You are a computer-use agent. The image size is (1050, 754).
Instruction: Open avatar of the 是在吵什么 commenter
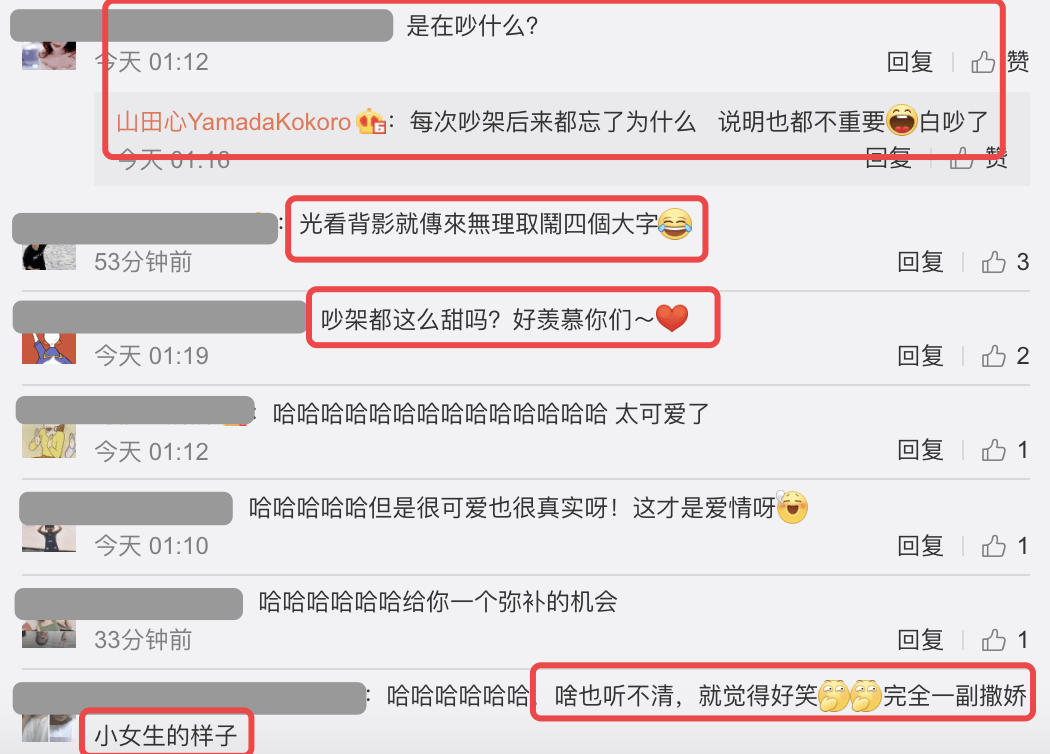pos(49,56)
